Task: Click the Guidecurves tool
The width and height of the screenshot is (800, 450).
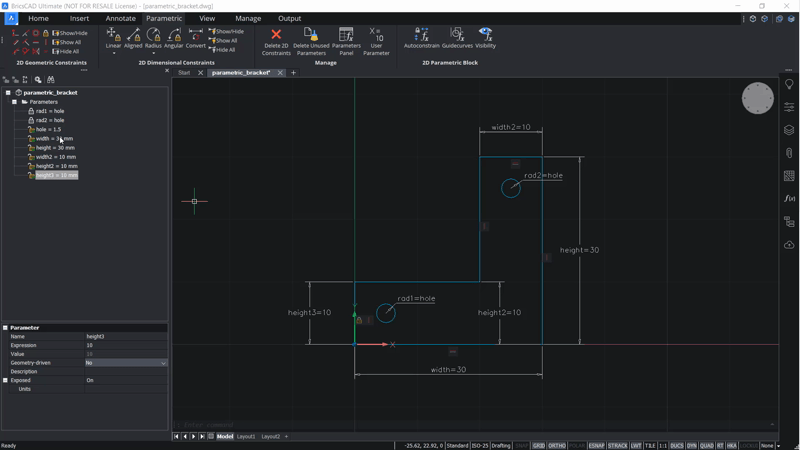Action: point(457,38)
